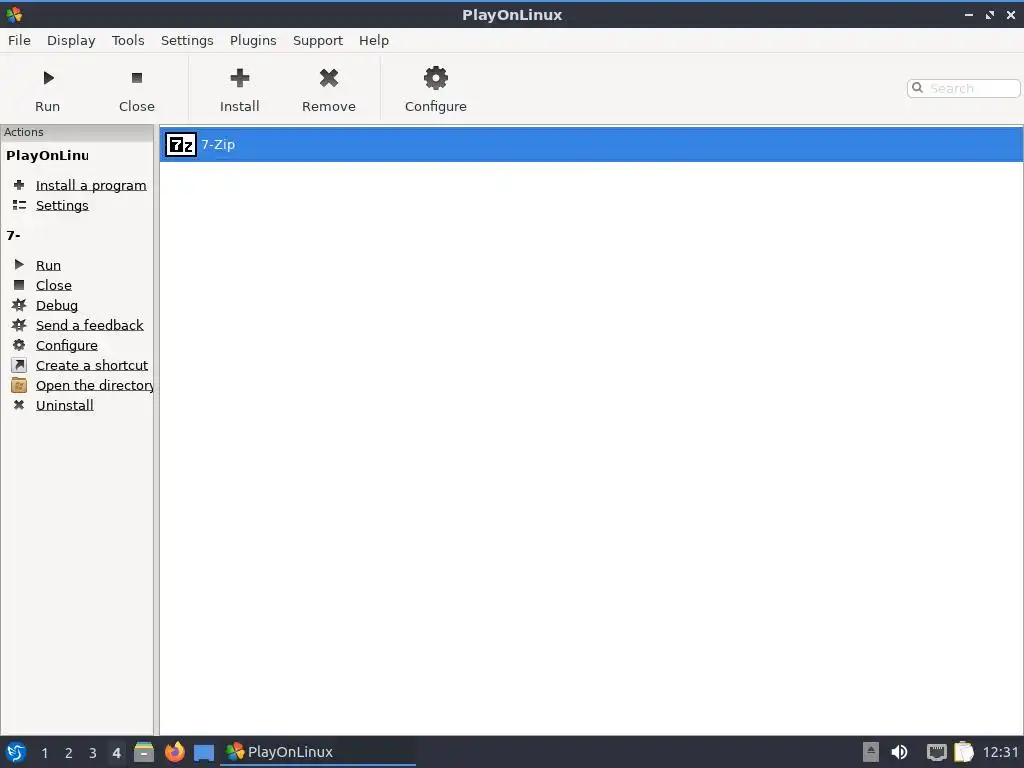Click the clipboard tray icon
This screenshot has height=768, width=1024.
coord(964,752)
